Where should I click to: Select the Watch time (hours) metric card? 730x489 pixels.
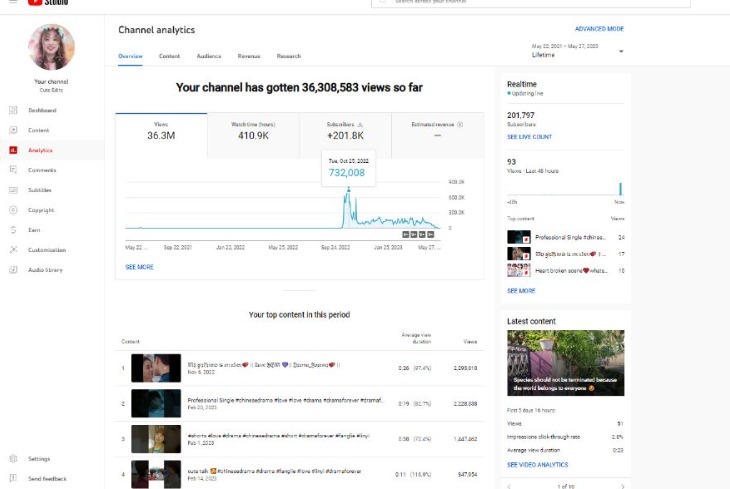253,136
